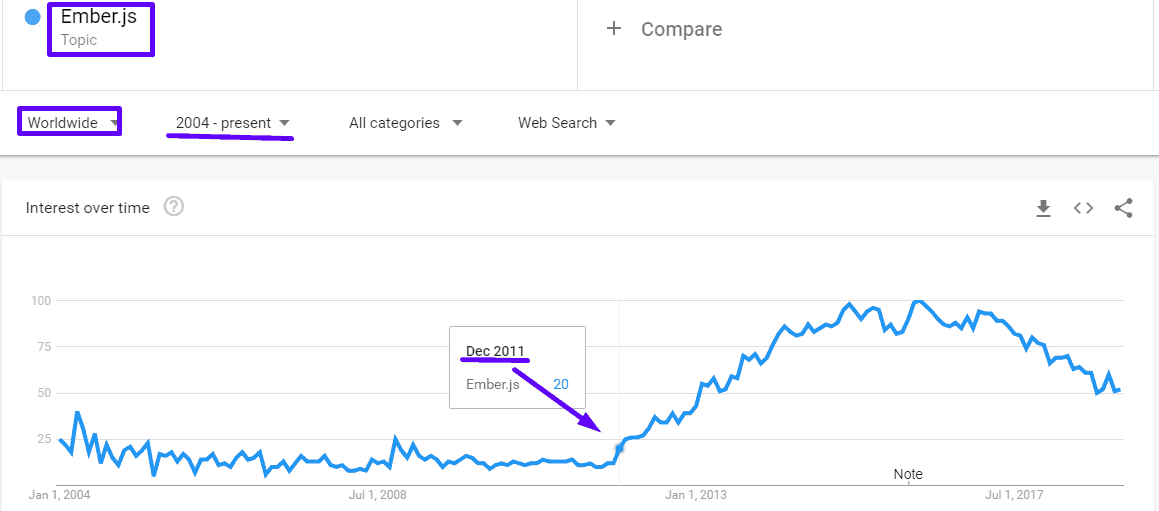Click the blue Ember.js color dot
This screenshot has width=1159, height=511.
[33, 17]
